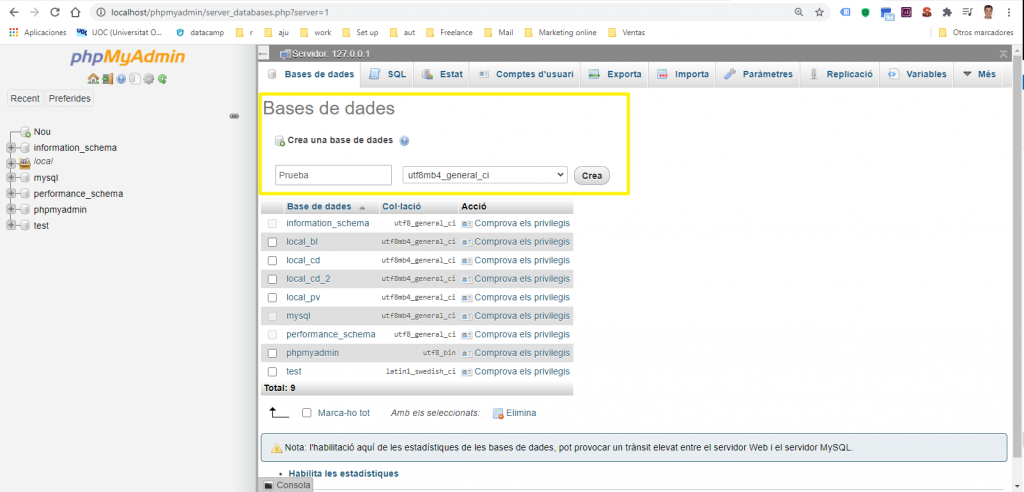The width and height of the screenshot is (1024, 492).
Task: Check the test database checkbox
Action: [x=272, y=371]
